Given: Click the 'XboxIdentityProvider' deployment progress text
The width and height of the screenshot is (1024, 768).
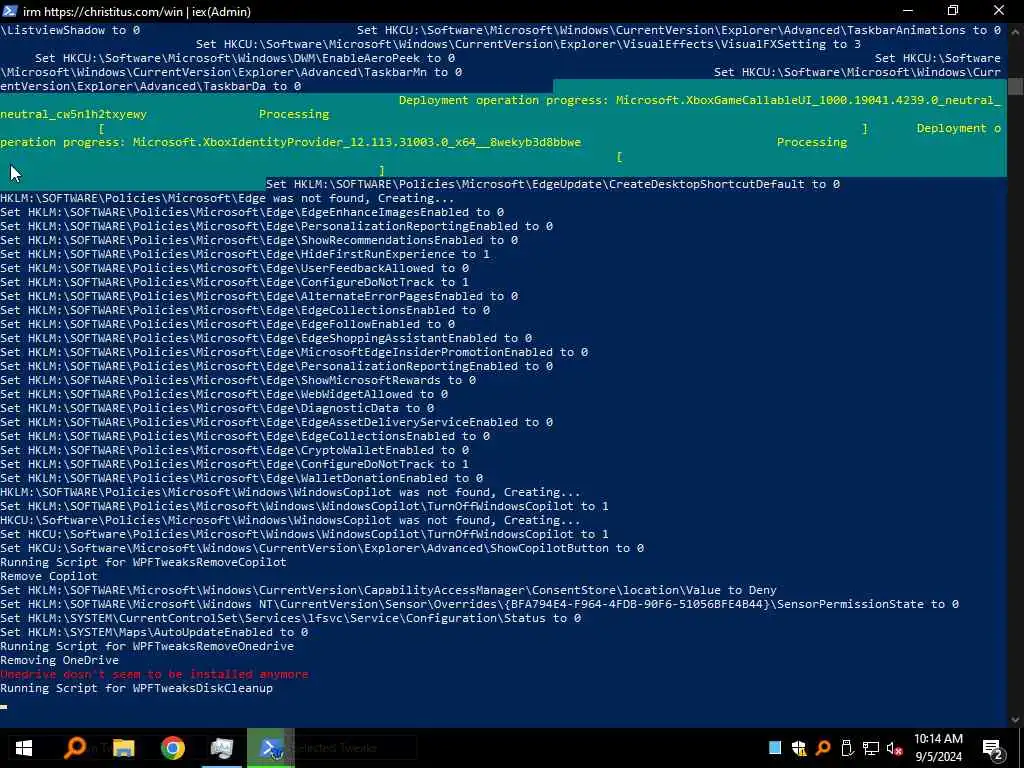Looking at the screenshot, I should (x=357, y=142).
